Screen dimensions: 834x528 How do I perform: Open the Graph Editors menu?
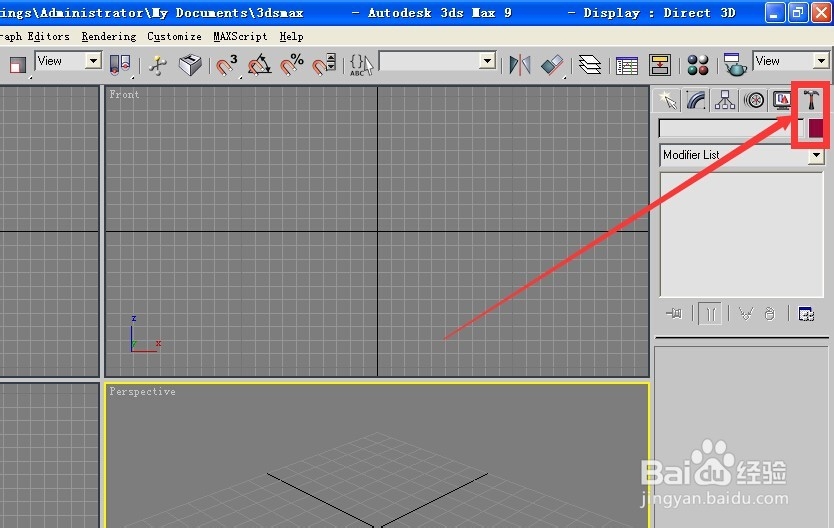click(x=35, y=37)
